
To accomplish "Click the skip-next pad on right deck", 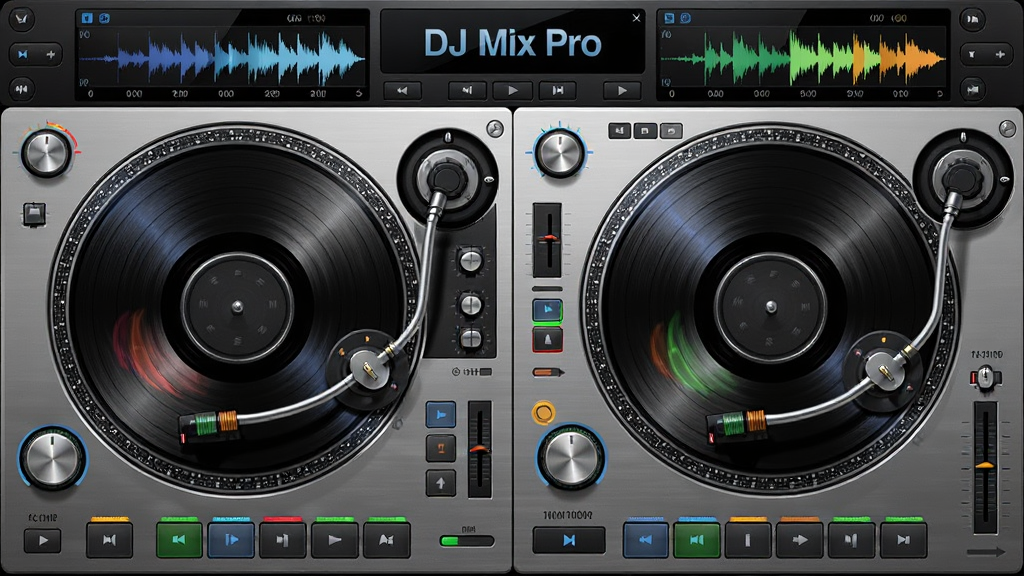I will (904, 539).
